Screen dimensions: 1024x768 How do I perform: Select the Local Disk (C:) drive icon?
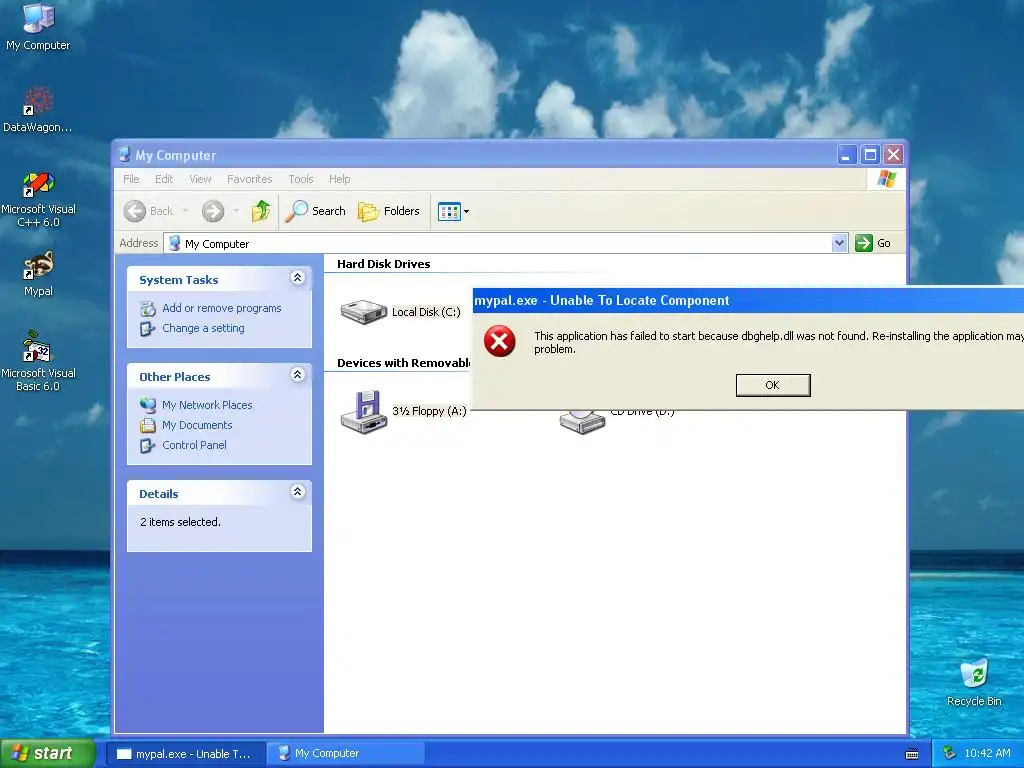coord(364,312)
